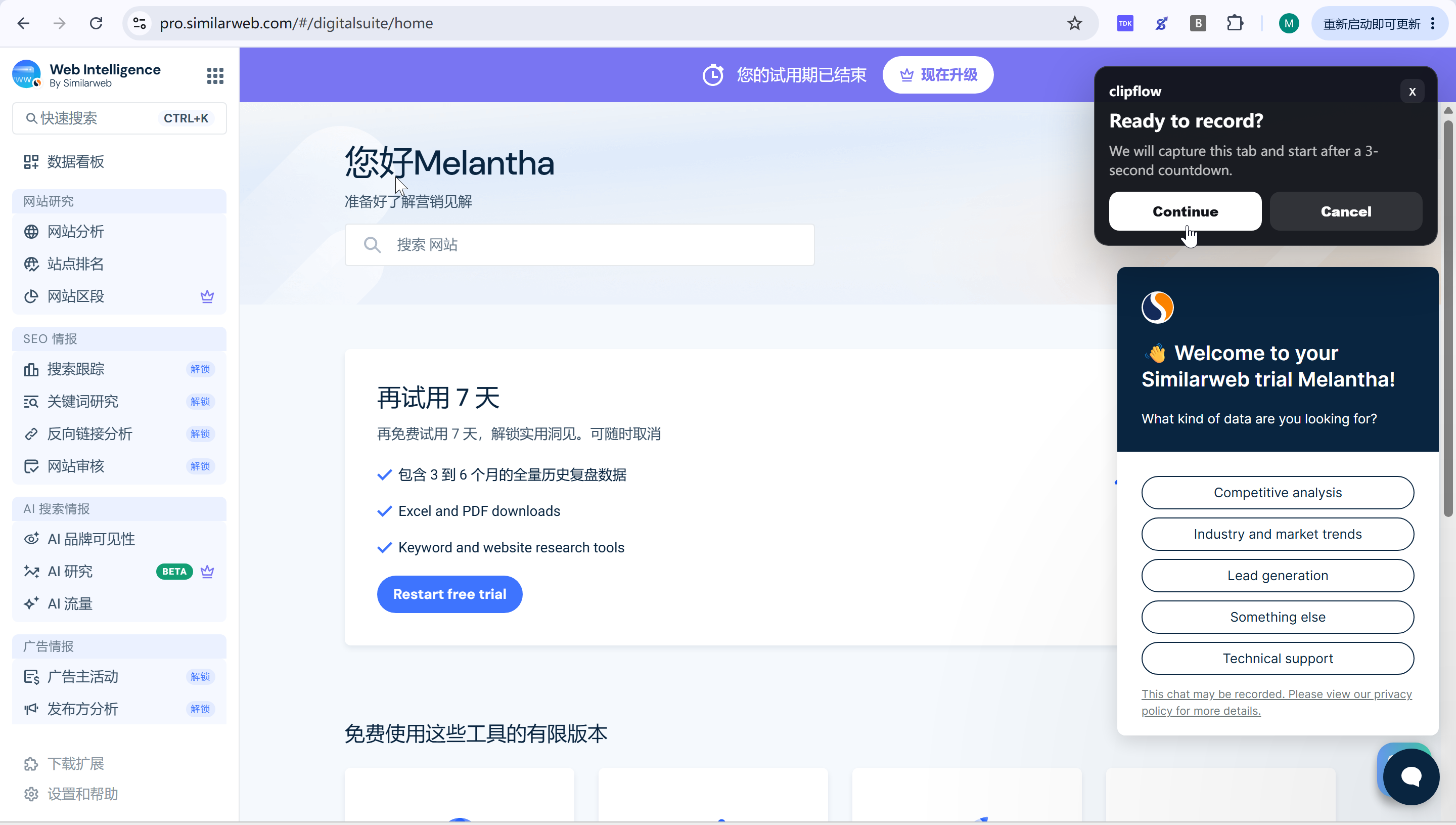Open 广告主活动 advertiser activity

(x=119, y=677)
